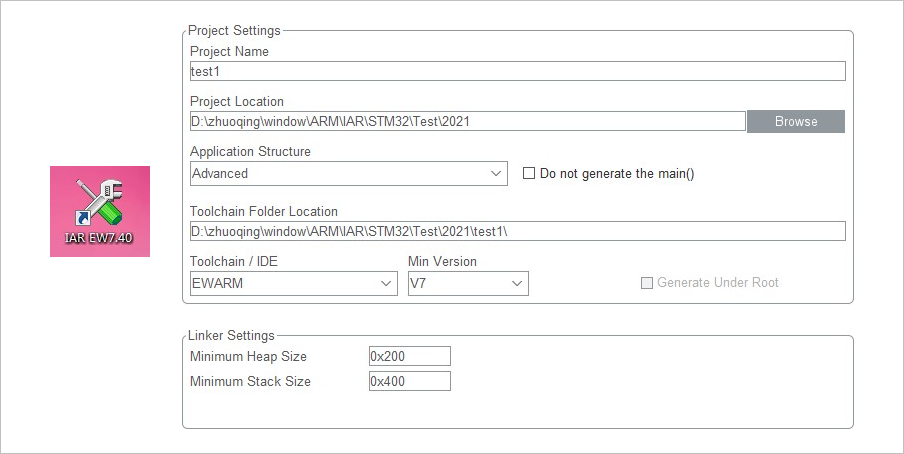
Task: Click the chevron arrow of Application Structure combo
Action: [x=496, y=174]
